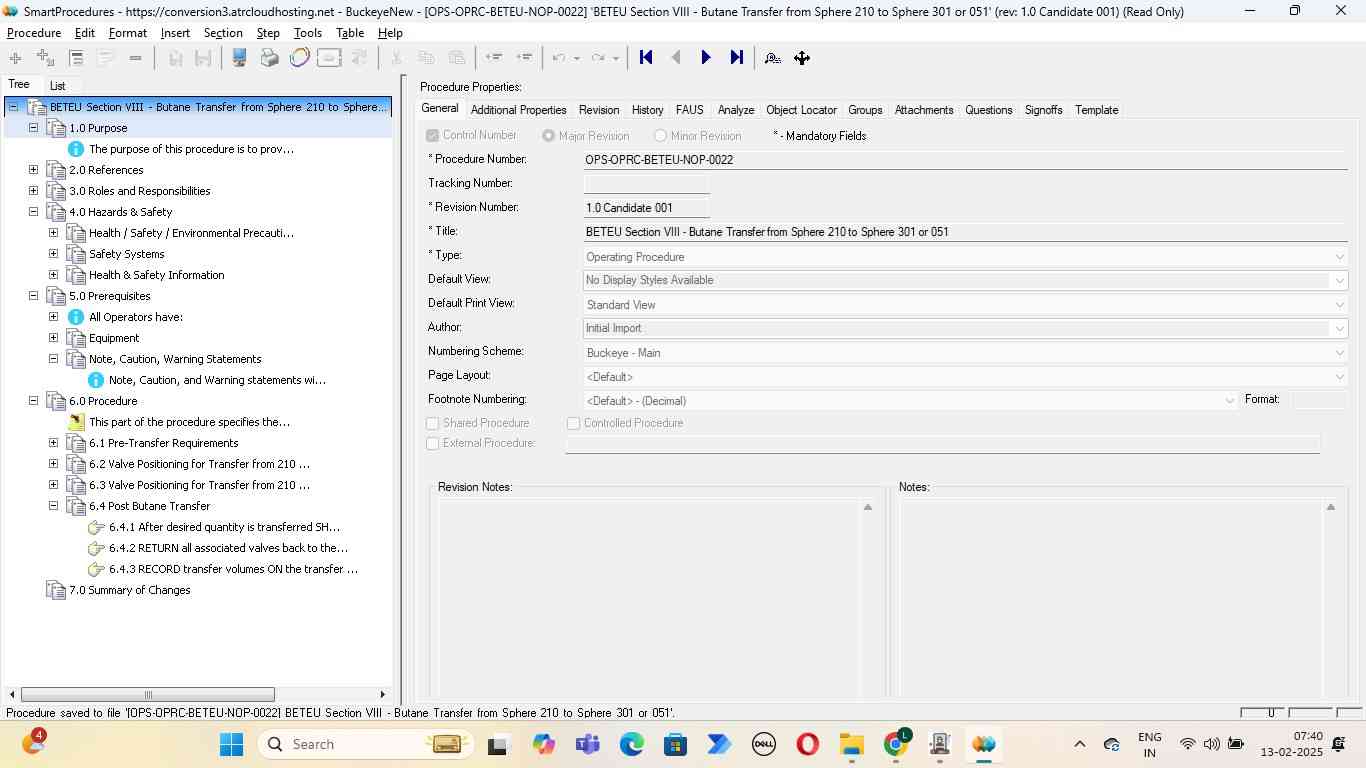The image size is (1366, 768).
Task: Switch to the Object Locator tab
Action: [x=801, y=110]
